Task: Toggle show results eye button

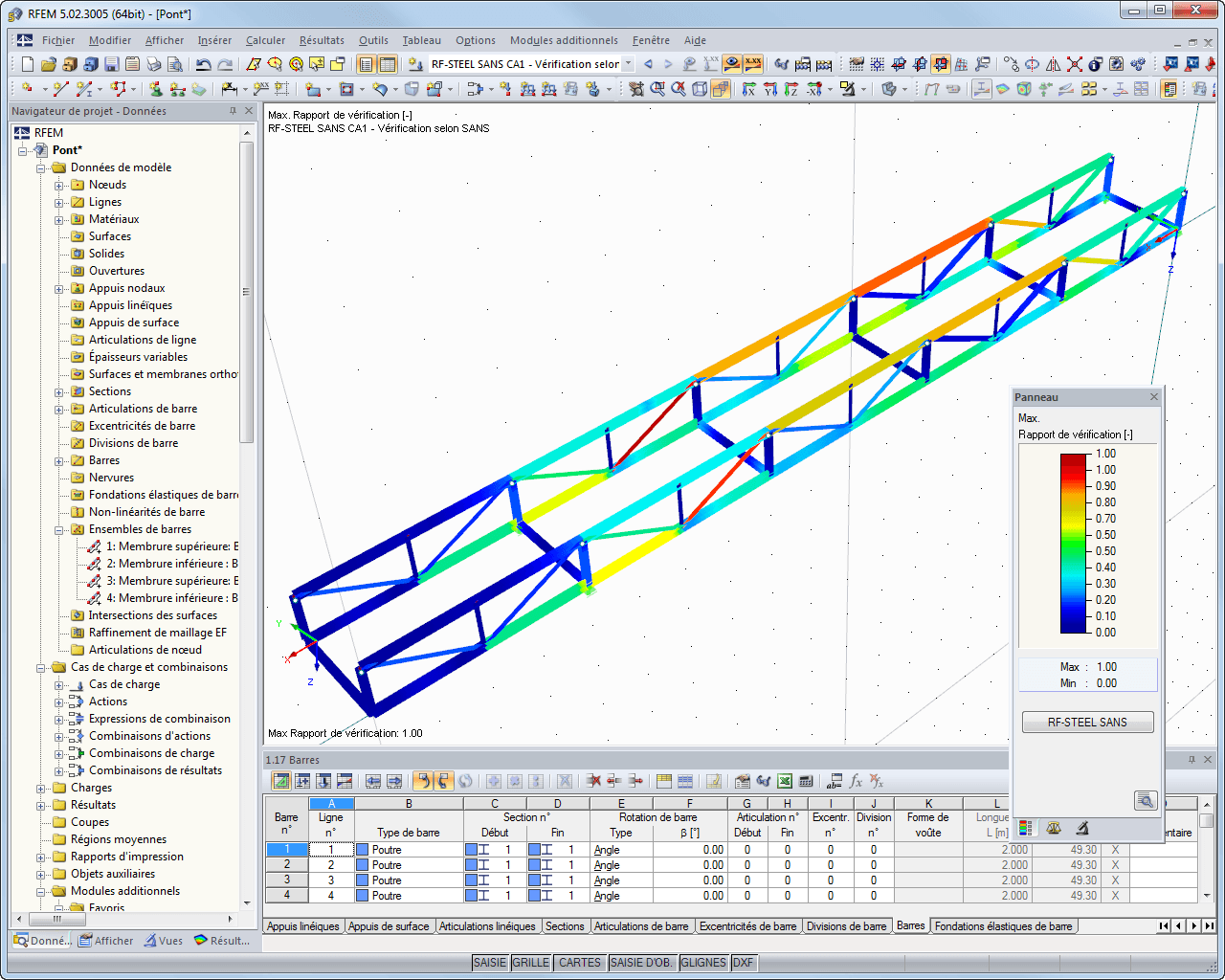Action: (x=732, y=64)
